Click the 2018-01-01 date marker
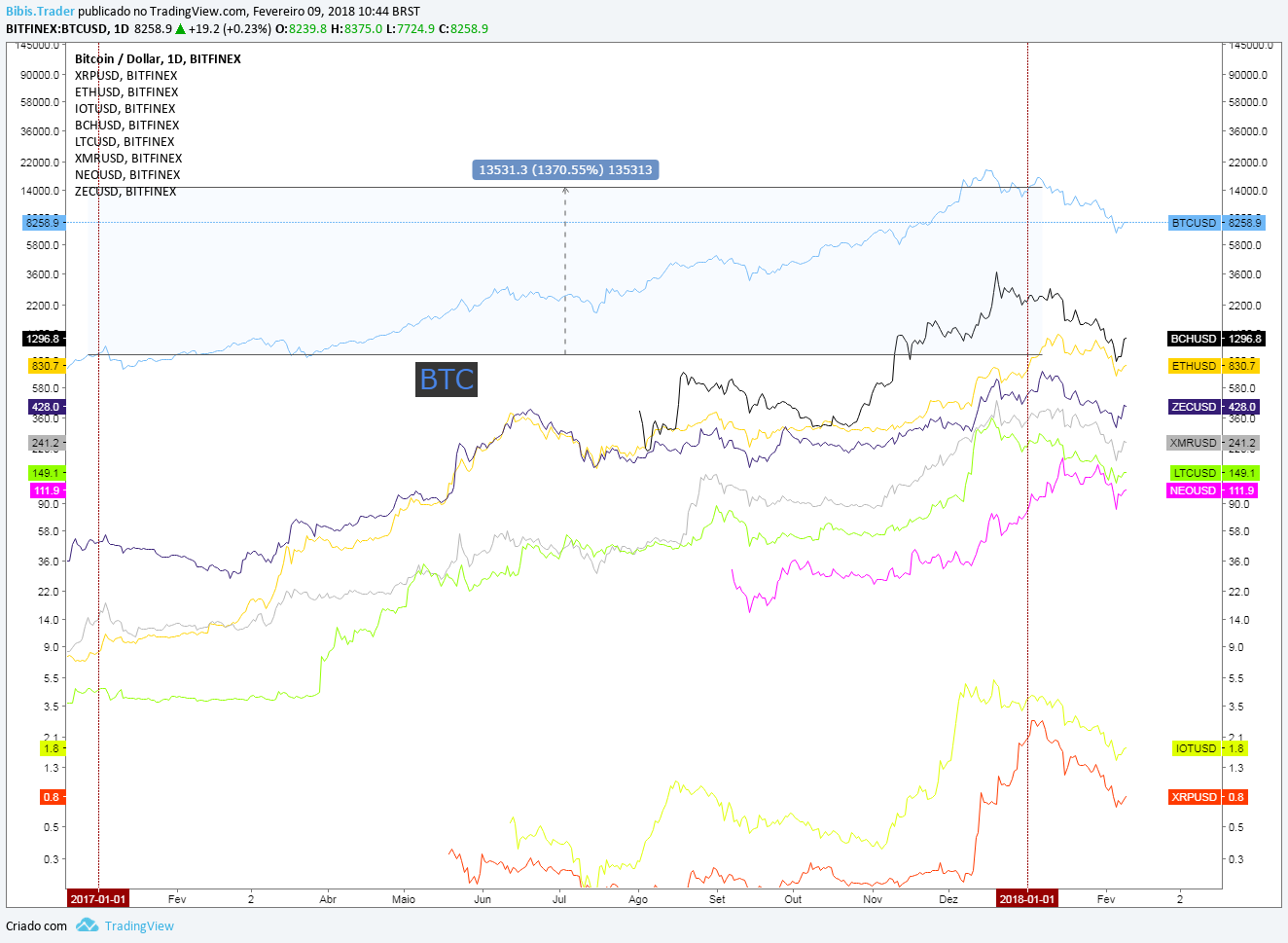This screenshot has width=1288, height=943. 1027,898
